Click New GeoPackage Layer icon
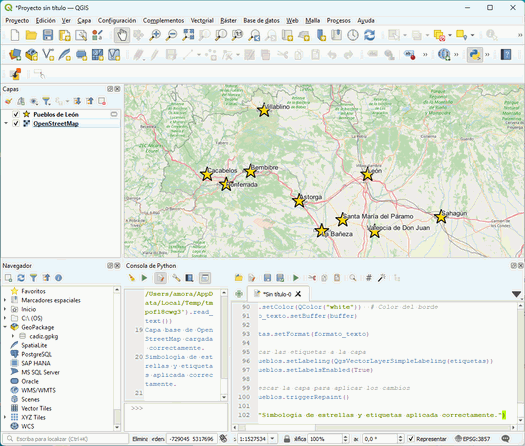This screenshot has width=525, height=446. pos(31,55)
